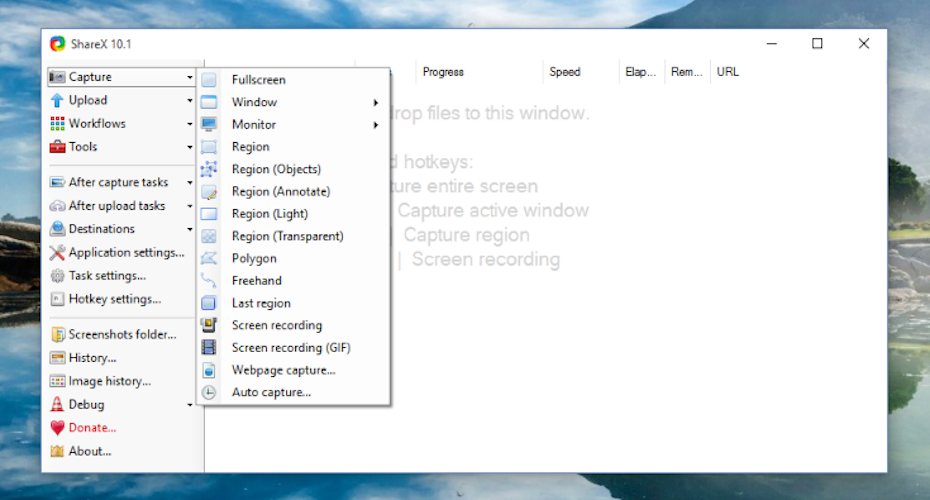Click the Debug traffic cone icon

tap(57, 405)
